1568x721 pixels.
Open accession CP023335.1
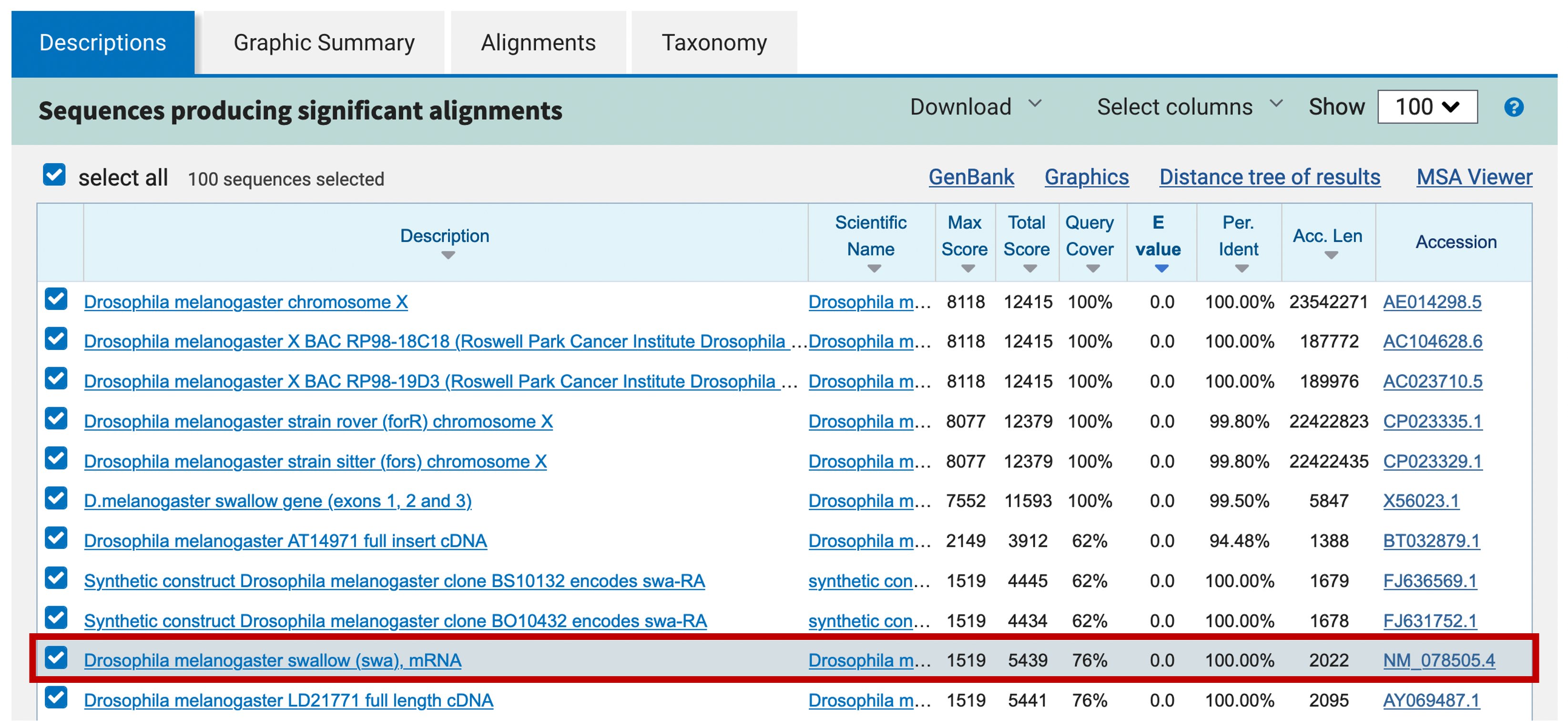(x=1433, y=422)
